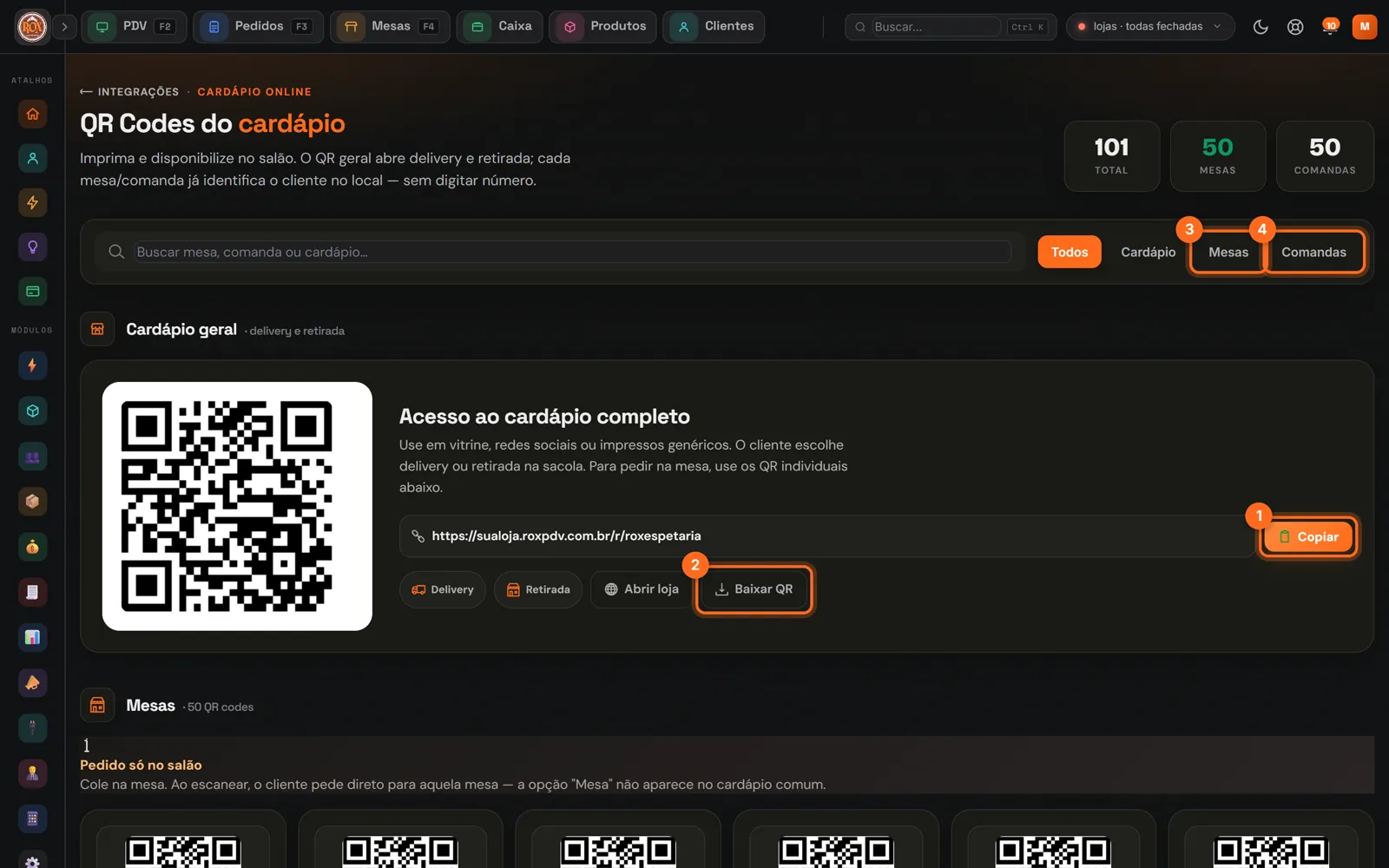The height and width of the screenshot is (868, 1389).
Task: Open Mesas in the top navigation
Action: 390,27
